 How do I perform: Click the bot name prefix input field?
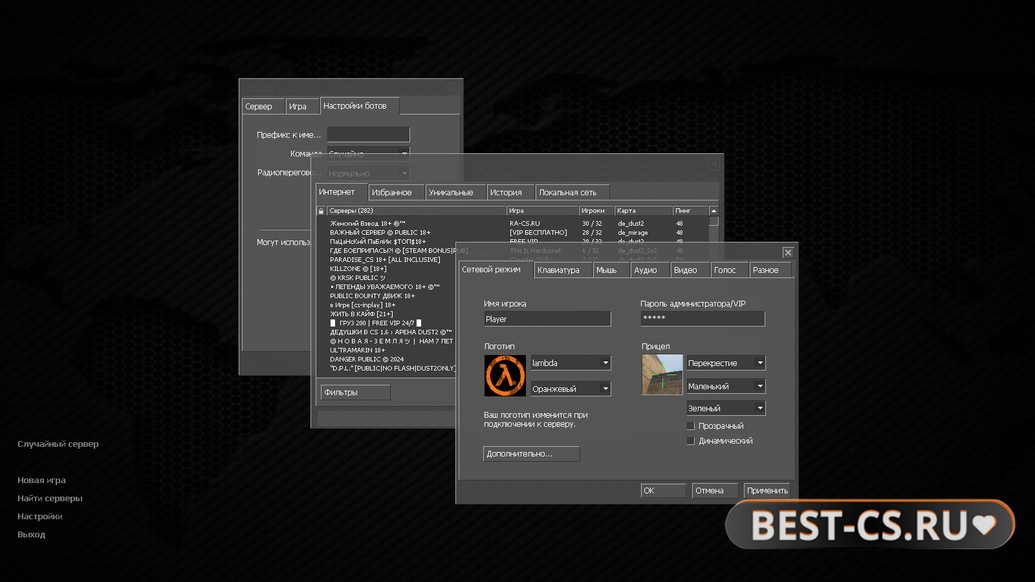pyautogui.click(x=368, y=135)
